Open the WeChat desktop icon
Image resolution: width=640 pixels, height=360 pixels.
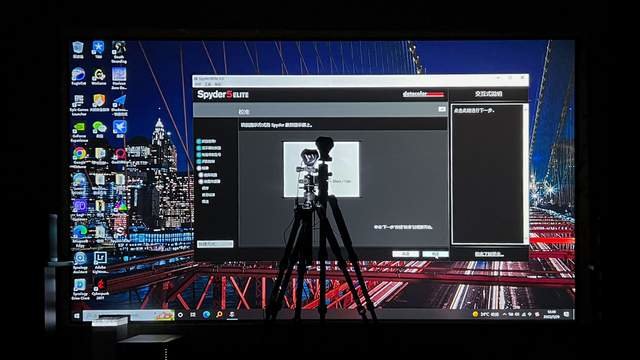pos(99,130)
